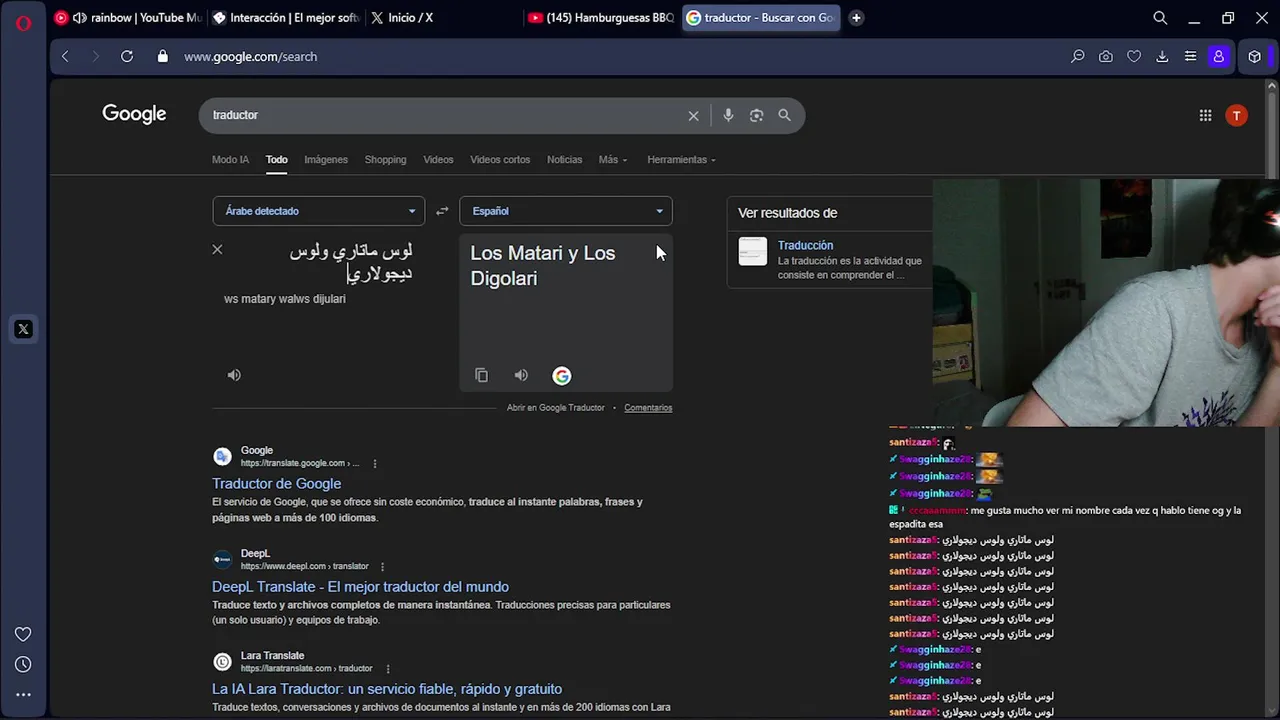This screenshot has width=1280, height=720.
Task: Expand the Herramientas menu
Action: (x=682, y=160)
